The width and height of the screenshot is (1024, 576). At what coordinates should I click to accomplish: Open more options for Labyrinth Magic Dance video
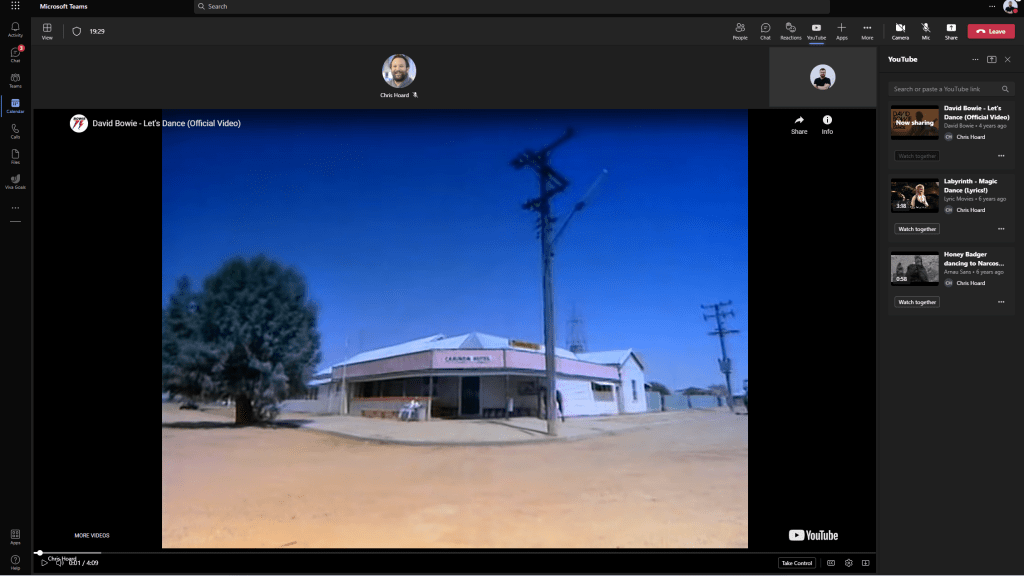tap(1001, 229)
